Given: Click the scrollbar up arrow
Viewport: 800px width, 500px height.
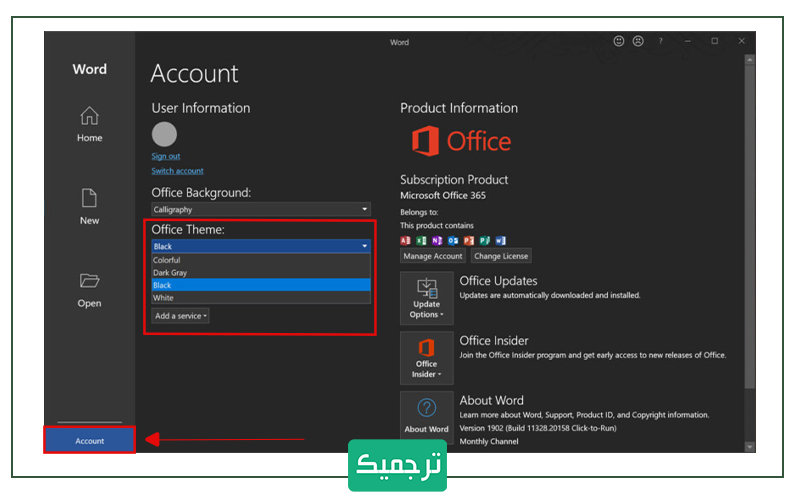Looking at the screenshot, I should coord(749,59).
